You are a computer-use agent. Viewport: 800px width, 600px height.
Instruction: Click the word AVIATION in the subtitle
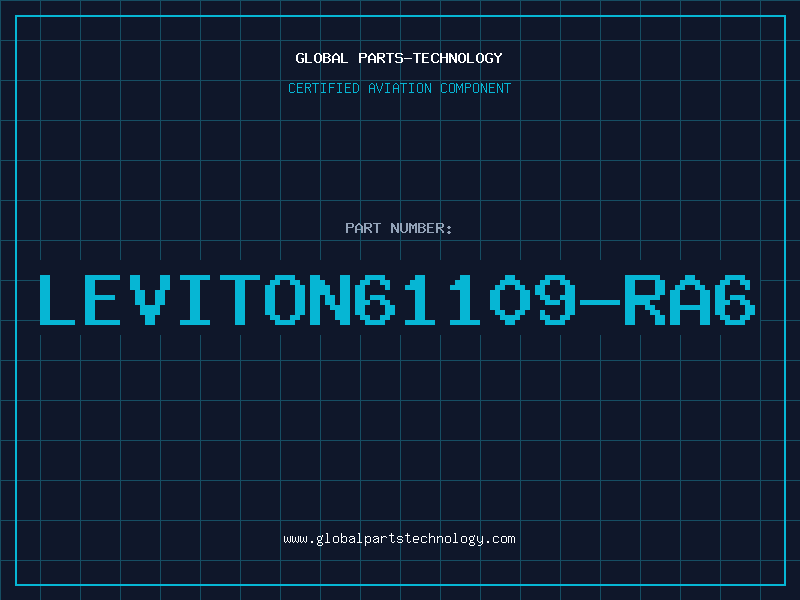[400, 88]
